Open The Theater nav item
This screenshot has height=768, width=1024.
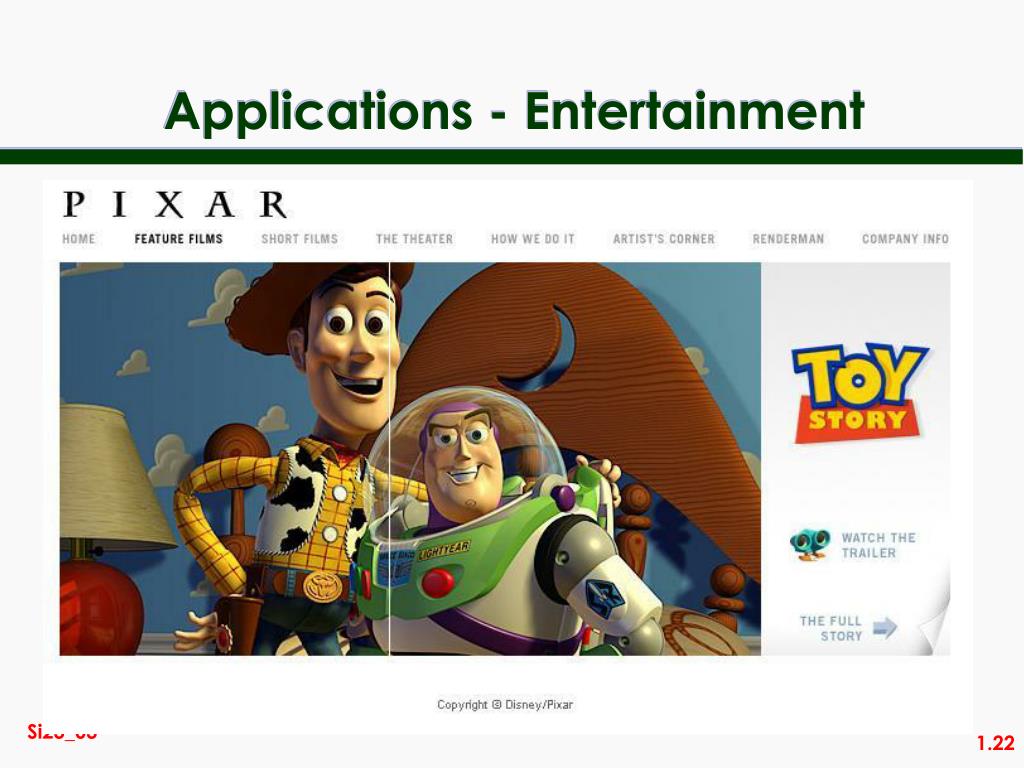(x=415, y=239)
